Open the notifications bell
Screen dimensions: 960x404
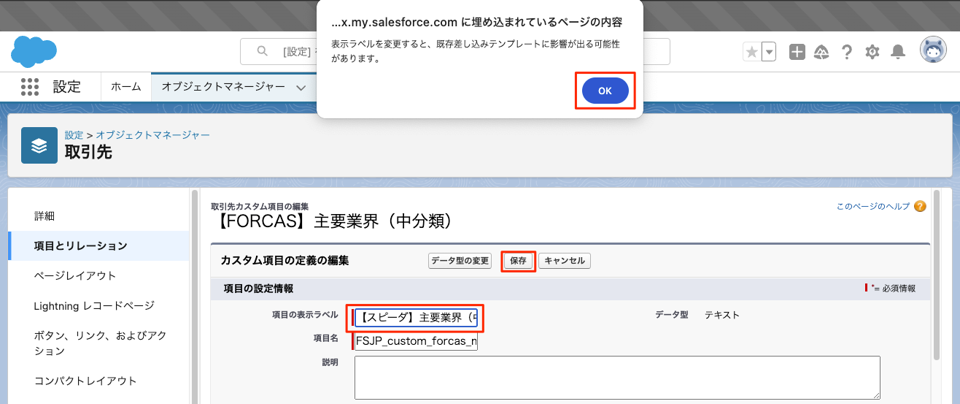898,52
